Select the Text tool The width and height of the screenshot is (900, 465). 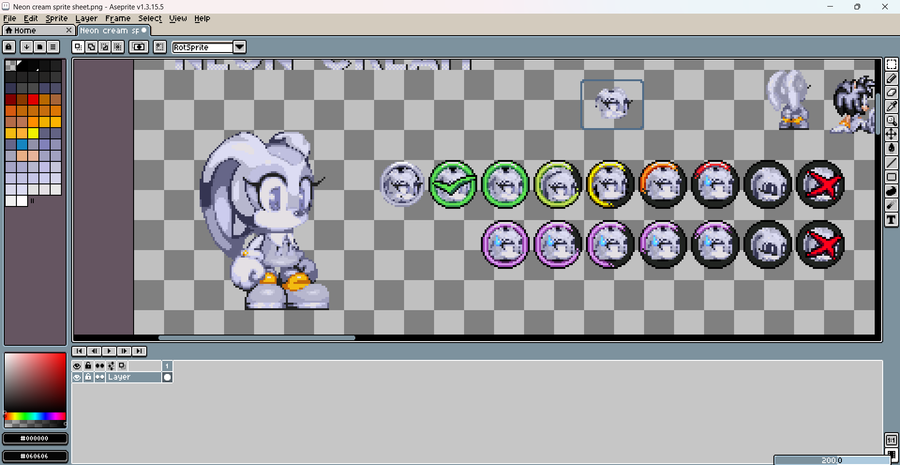(x=891, y=219)
